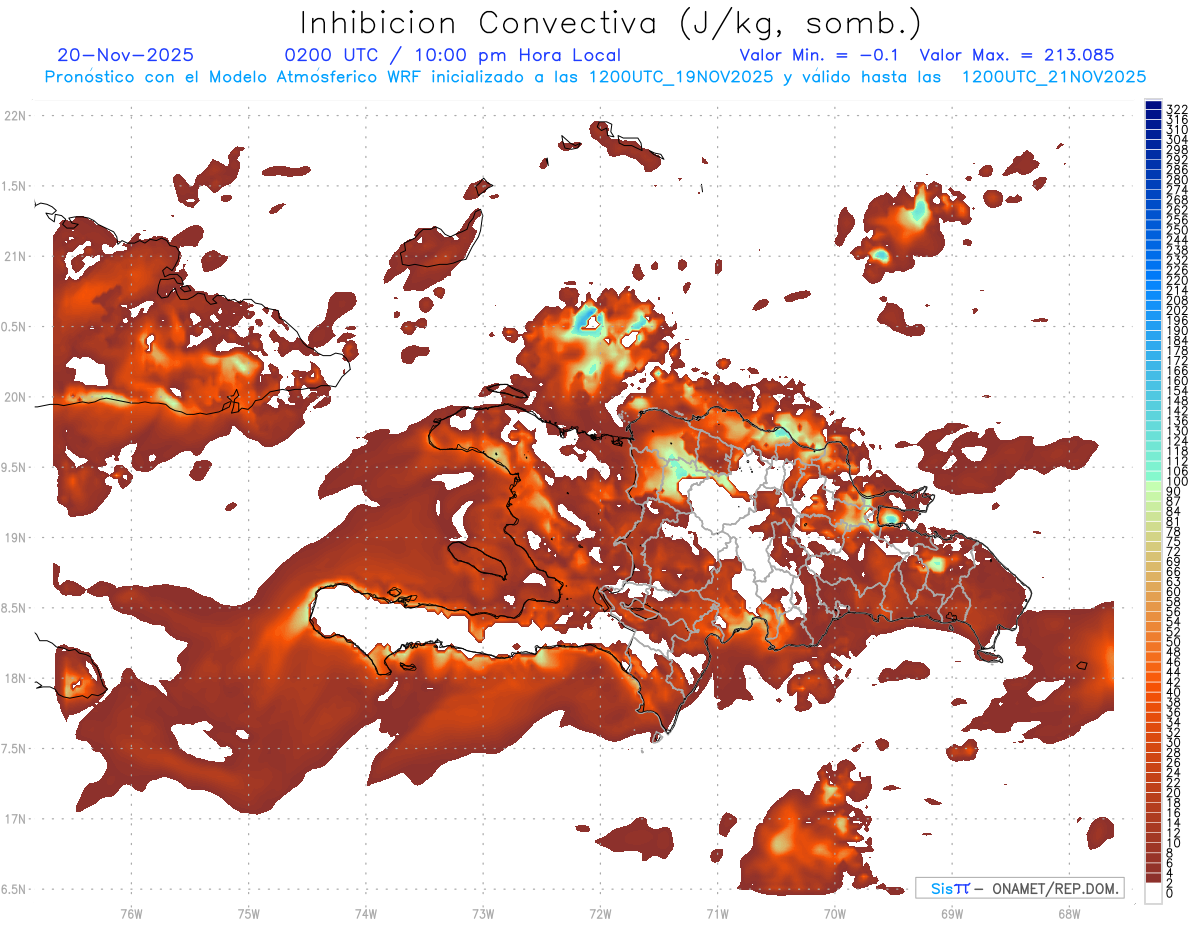This screenshot has height=927, width=1200.
Task: Click the '18N' latitude label
Action: tap(15, 678)
